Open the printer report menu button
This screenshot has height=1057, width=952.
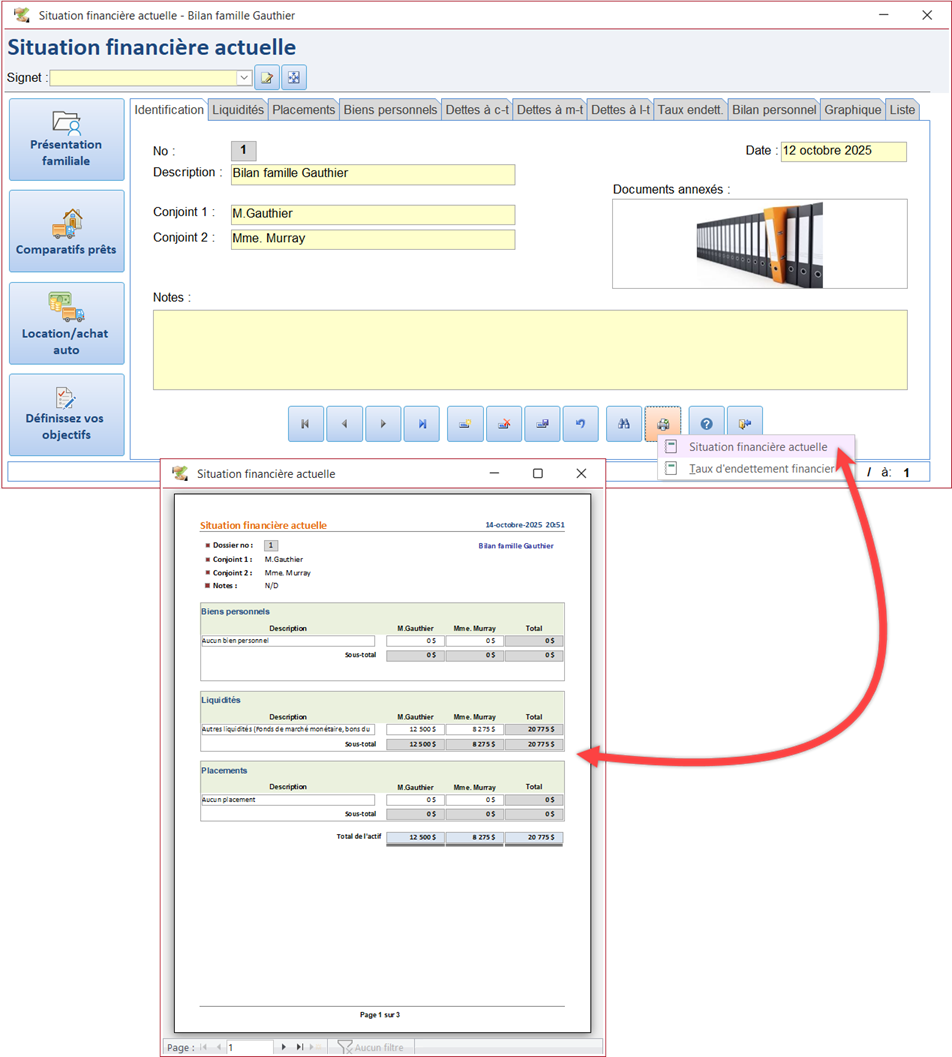point(663,424)
